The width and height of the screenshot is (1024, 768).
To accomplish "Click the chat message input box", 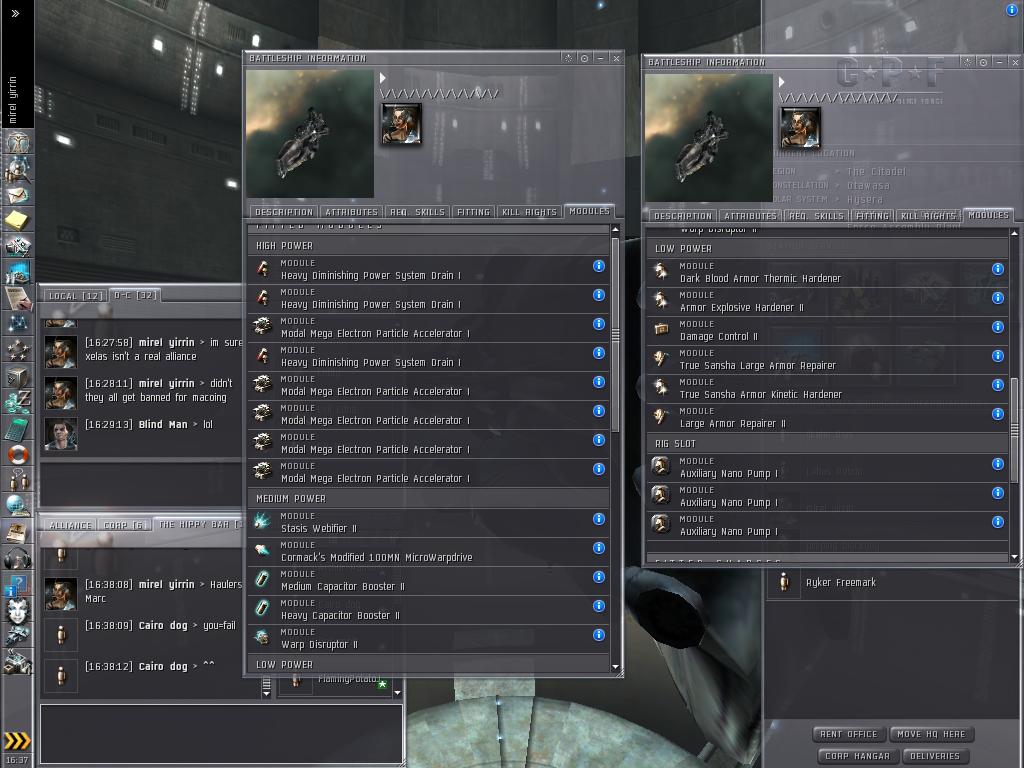I will (x=221, y=733).
